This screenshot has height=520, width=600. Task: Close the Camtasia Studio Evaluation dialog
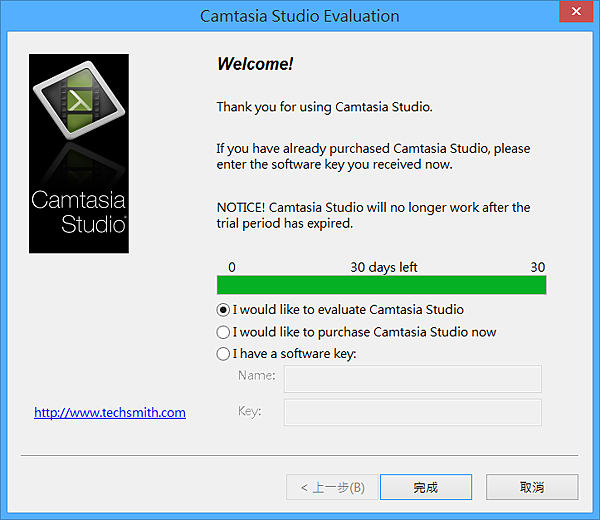(x=576, y=11)
